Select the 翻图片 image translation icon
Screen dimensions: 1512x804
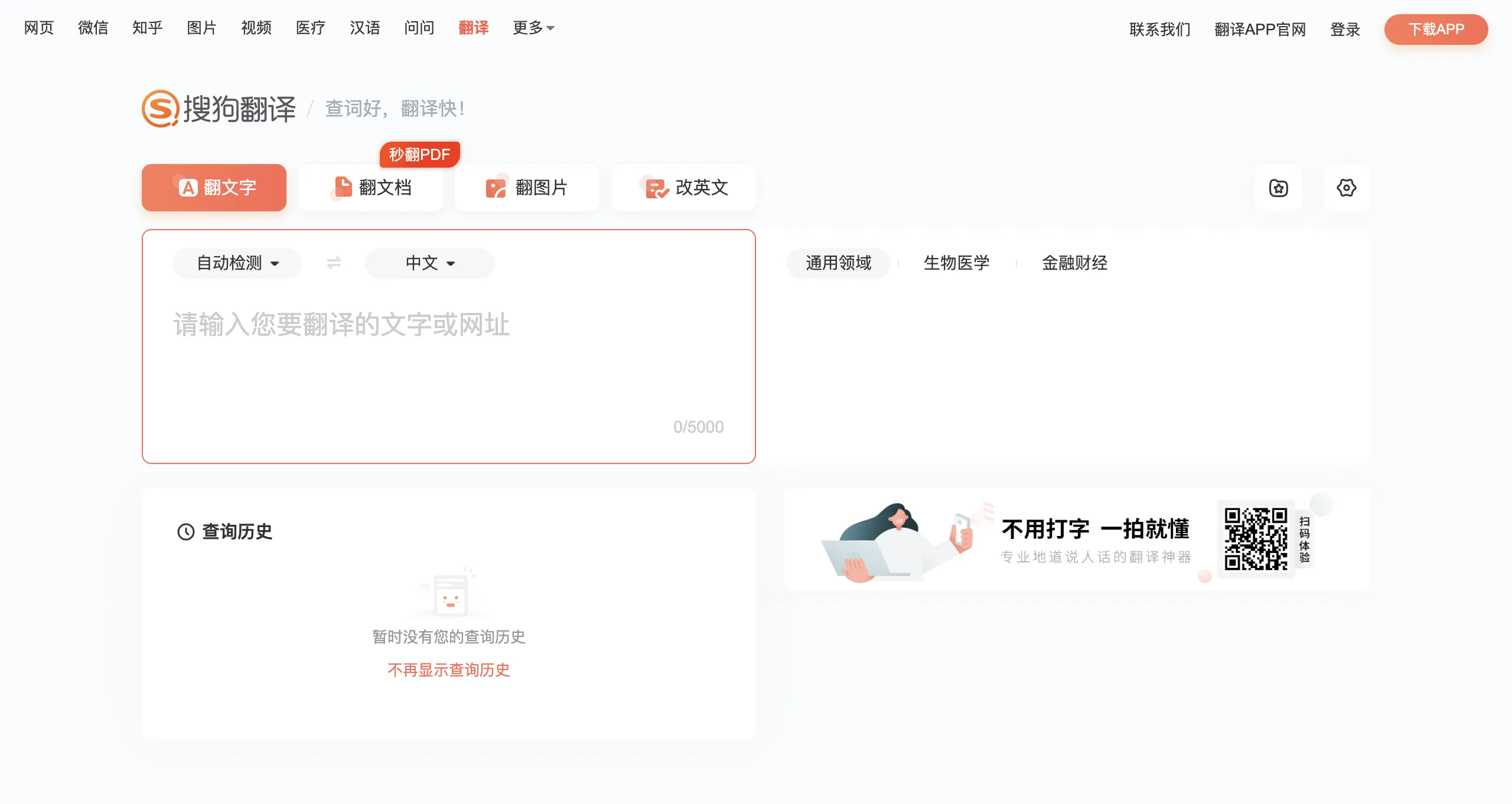pos(496,188)
